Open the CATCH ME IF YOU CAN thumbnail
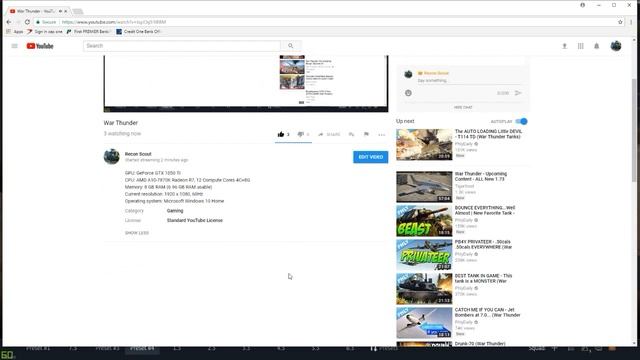Image resolution: width=640 pixels, height=360 pixels. 424,323
